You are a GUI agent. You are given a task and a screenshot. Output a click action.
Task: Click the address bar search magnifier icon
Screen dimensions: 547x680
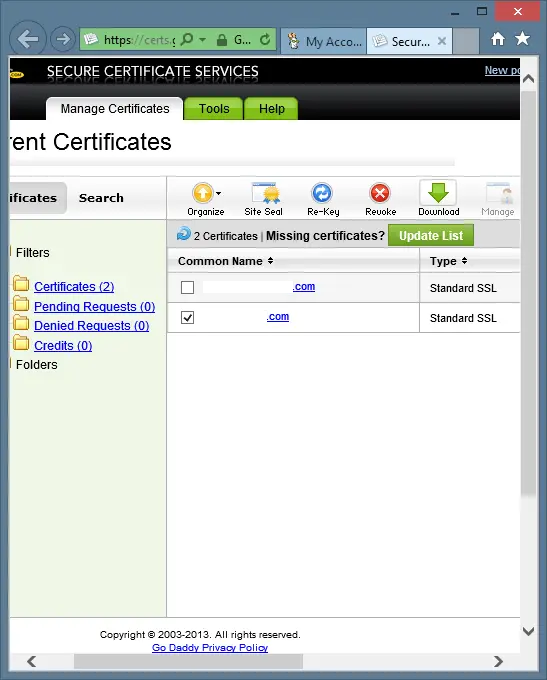click(x=187, y=39)
